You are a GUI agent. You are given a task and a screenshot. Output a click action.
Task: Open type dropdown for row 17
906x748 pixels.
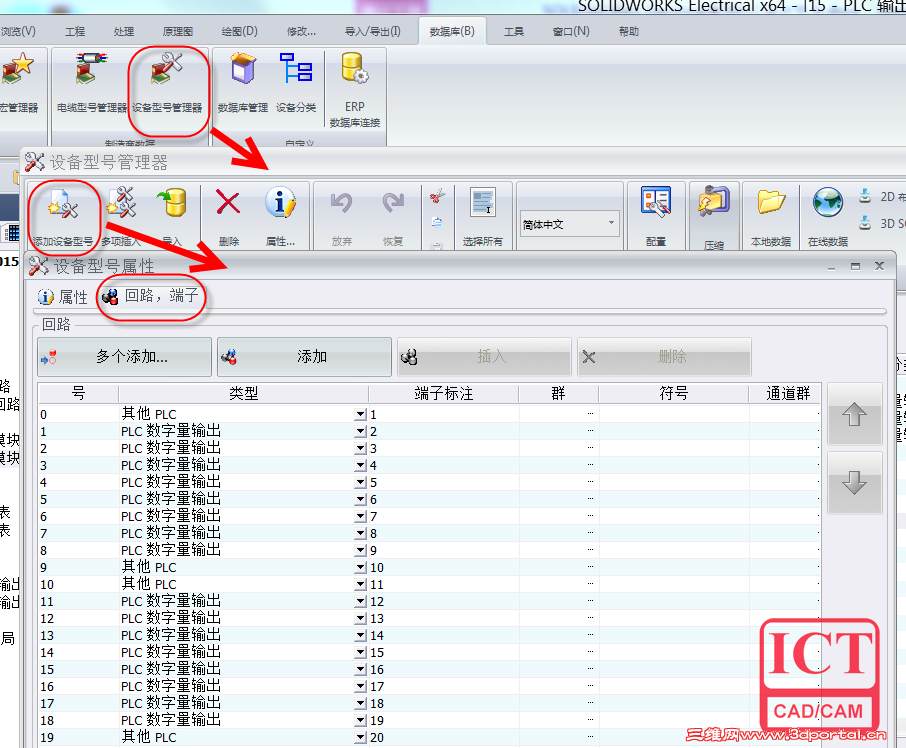click(361, 704)
